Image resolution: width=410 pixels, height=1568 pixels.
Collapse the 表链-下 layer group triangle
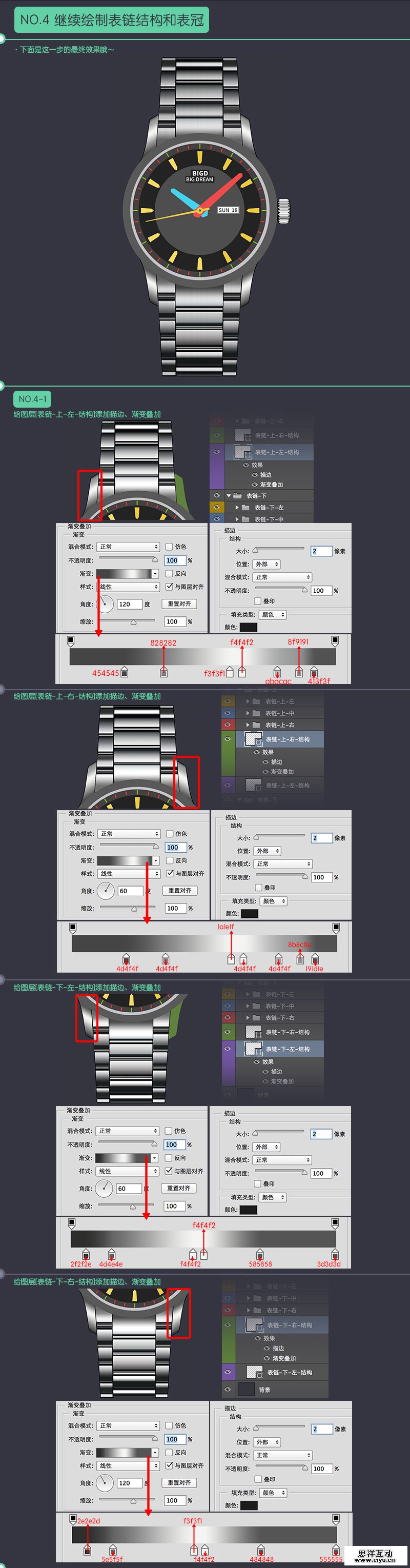click(x=229, y=495)
